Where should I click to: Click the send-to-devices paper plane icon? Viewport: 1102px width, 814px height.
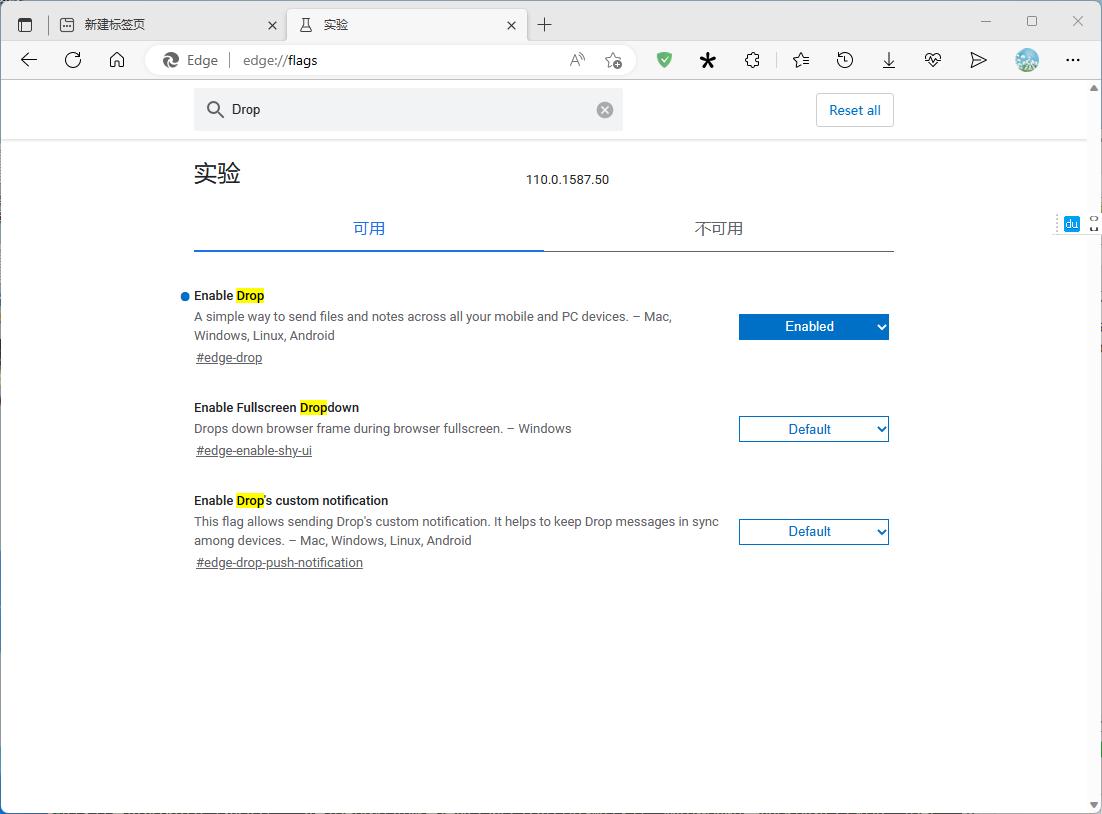pyautogui.click(x=978, y=60)
